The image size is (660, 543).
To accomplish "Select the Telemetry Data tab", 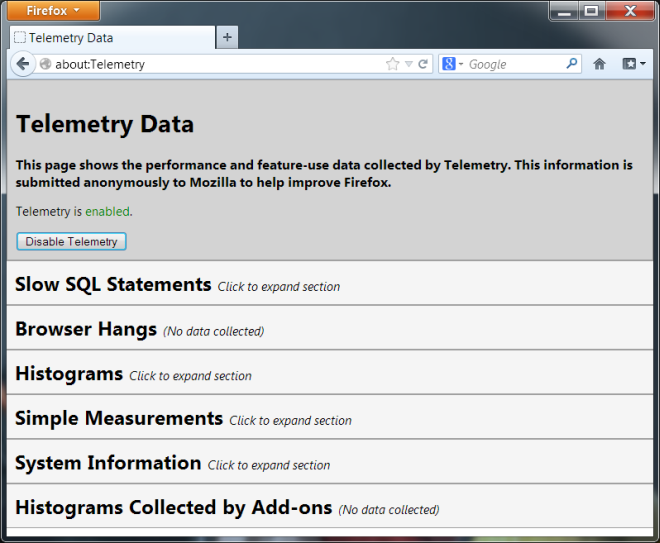I will point(112,37).
